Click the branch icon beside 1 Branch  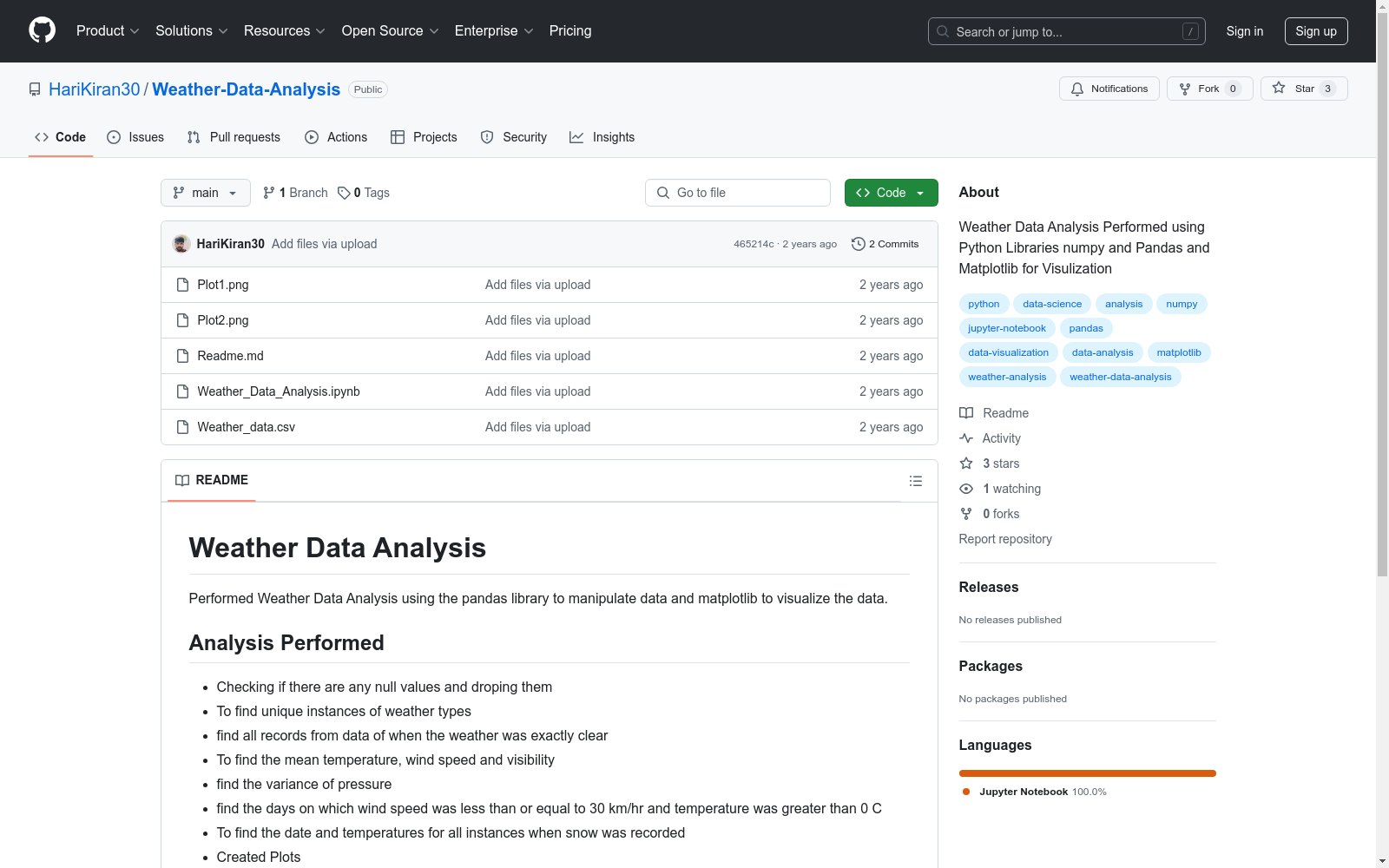point(269,193)
